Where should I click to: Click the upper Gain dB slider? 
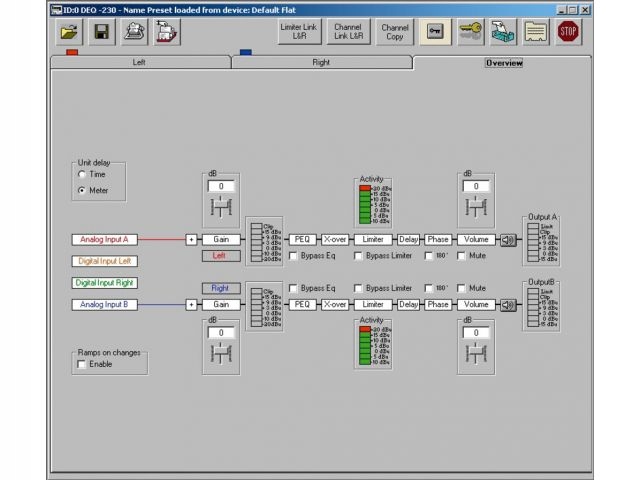(x=221, y=207)
